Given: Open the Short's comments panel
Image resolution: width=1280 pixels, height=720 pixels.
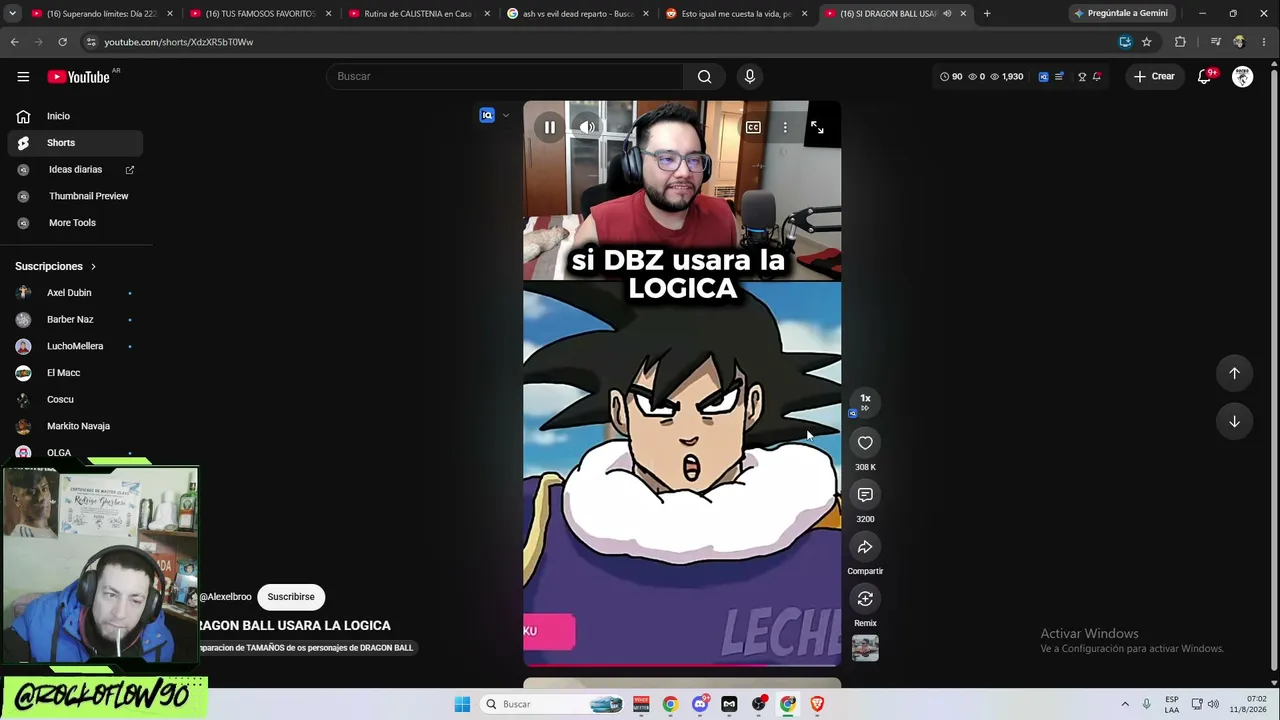Looking at the screenshot, I should [x=865, y=495].
